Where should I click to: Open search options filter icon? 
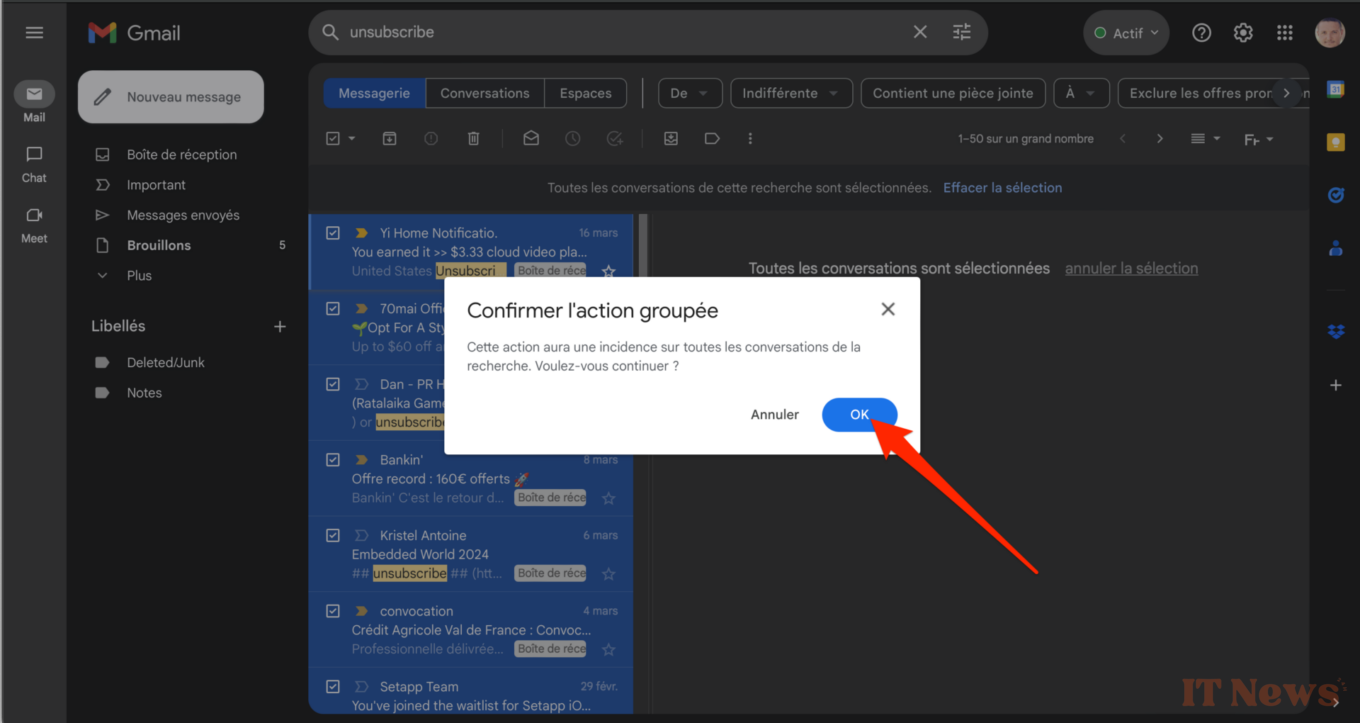[x=962, y=32]
